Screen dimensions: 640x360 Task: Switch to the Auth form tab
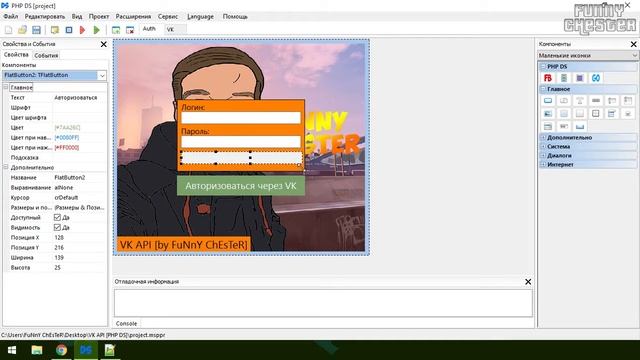coord(149,29)
